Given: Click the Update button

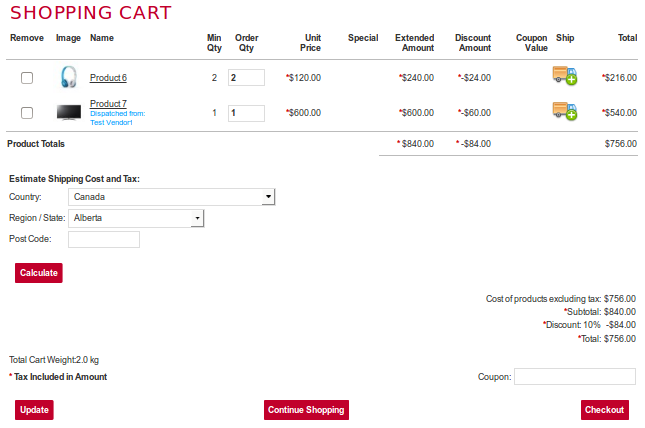Looking at the screenshot, I should (x=34, y=410).
